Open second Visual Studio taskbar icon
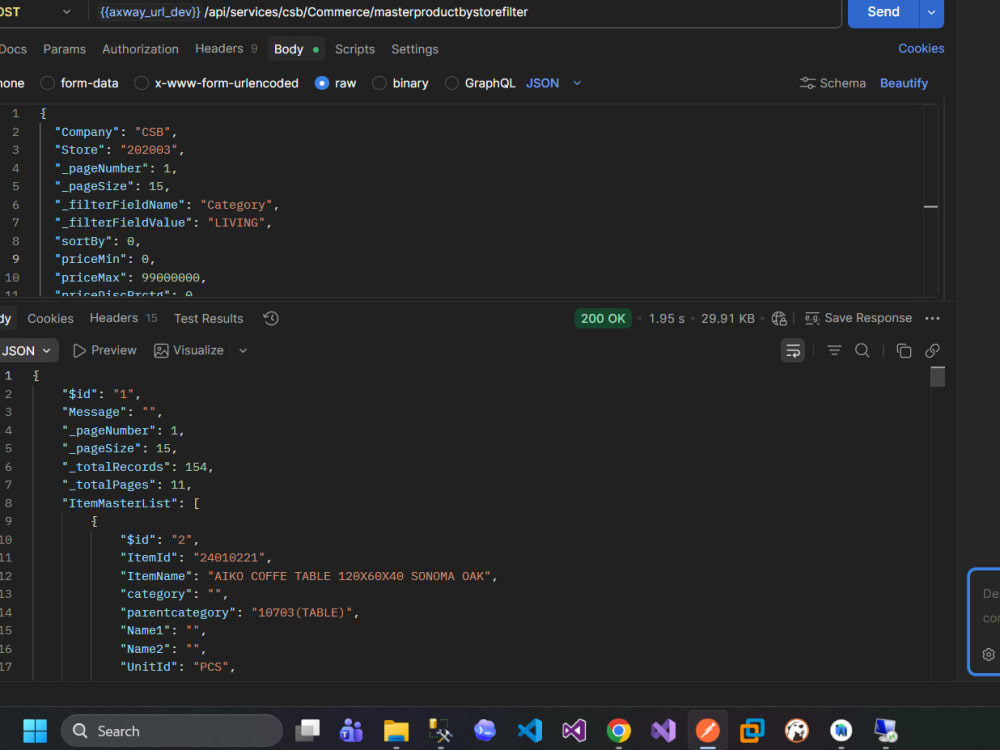Image resolution: width=1000 pixels, height=750 pixels. (663, 730)
